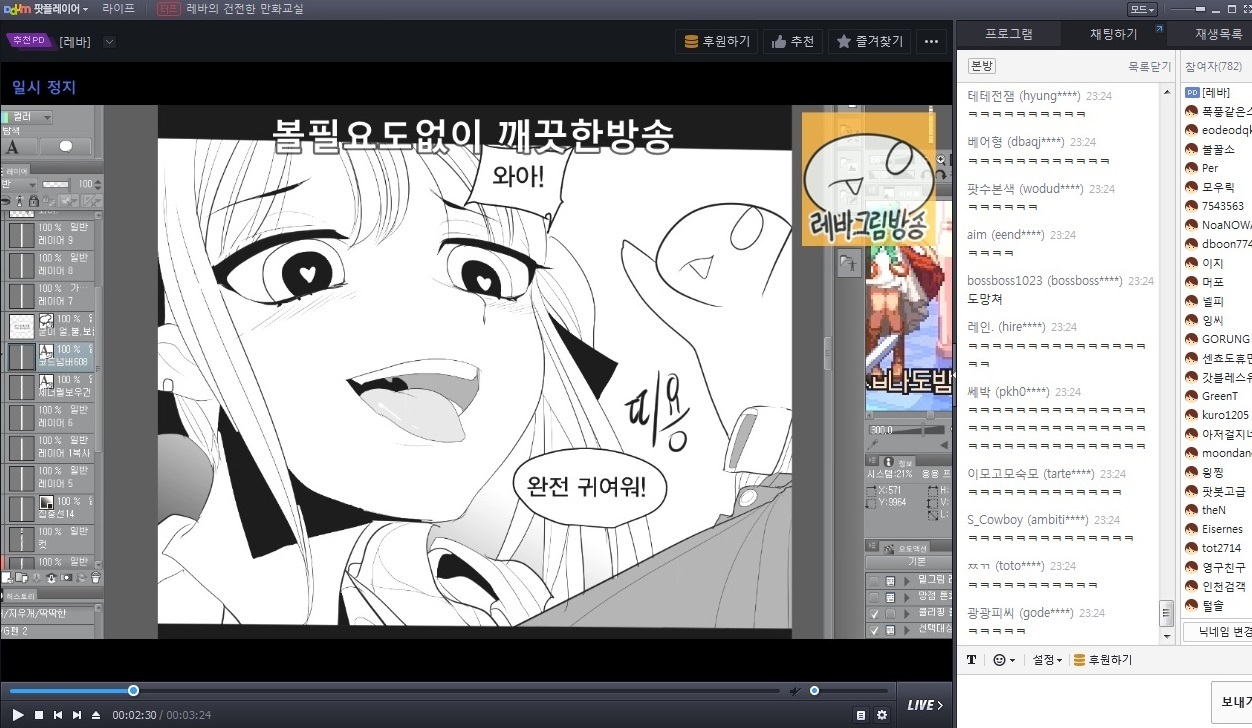Pop out chat with the arrow icon
Image resolution: width=1252 pixels, height=728 pixels.
click(x=1159, y=30)
